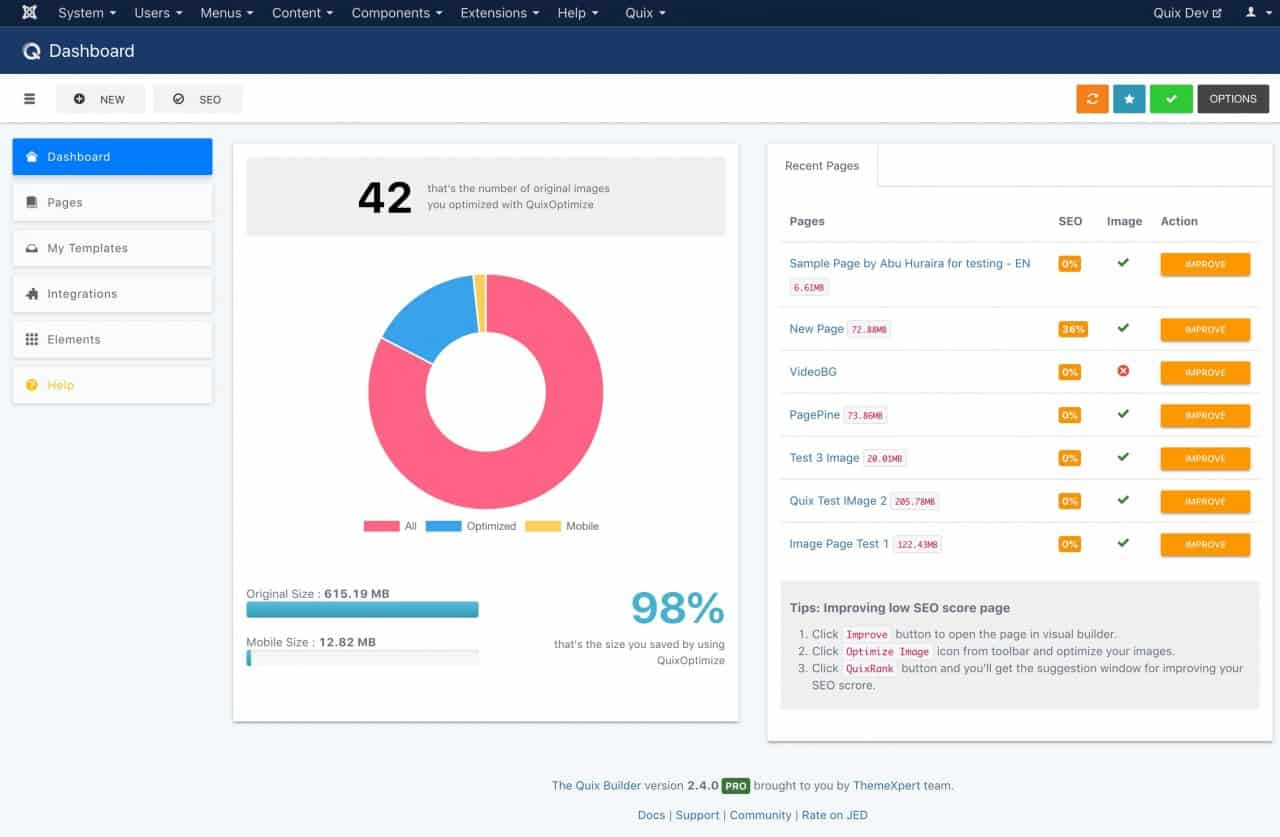1280x837 pixels.
Task: Toggle the Optimized legend entry
Action: click(471, 526)
